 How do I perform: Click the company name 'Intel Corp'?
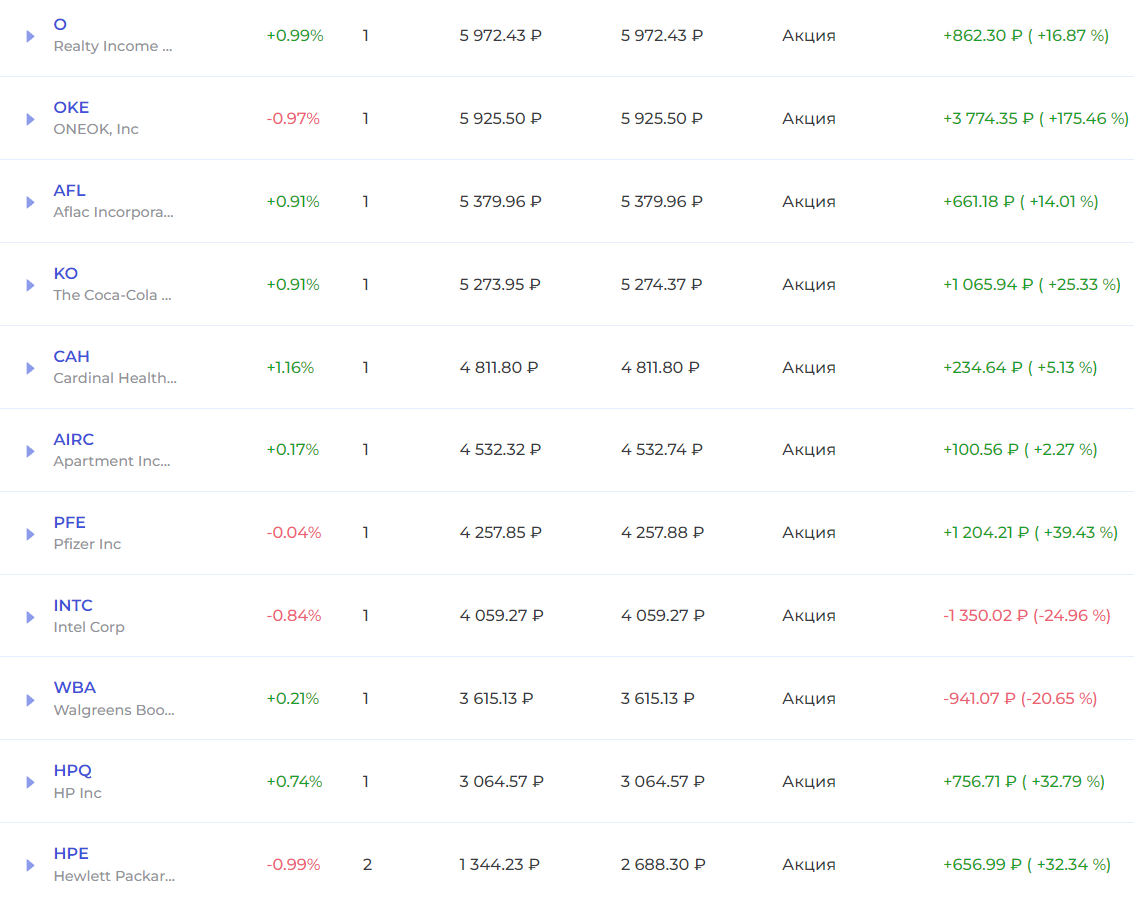pos(89,627)
